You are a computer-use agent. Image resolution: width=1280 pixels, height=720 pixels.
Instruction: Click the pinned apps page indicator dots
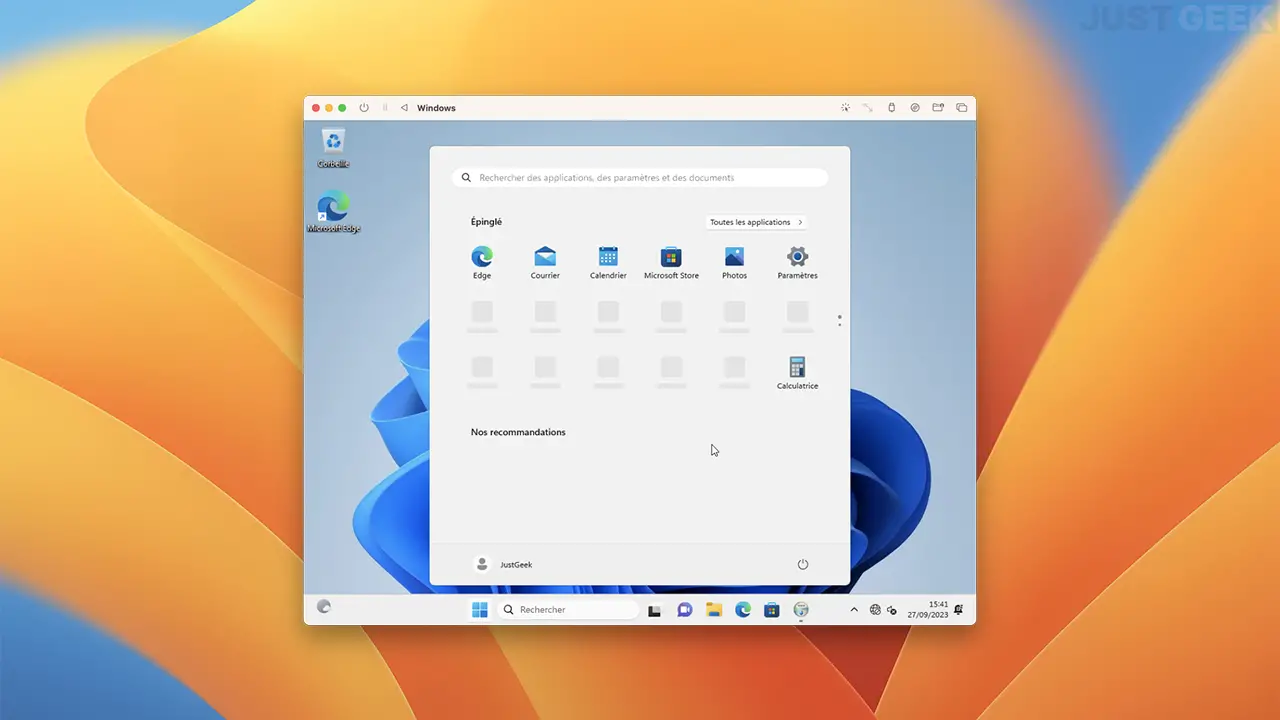[839, 321]
